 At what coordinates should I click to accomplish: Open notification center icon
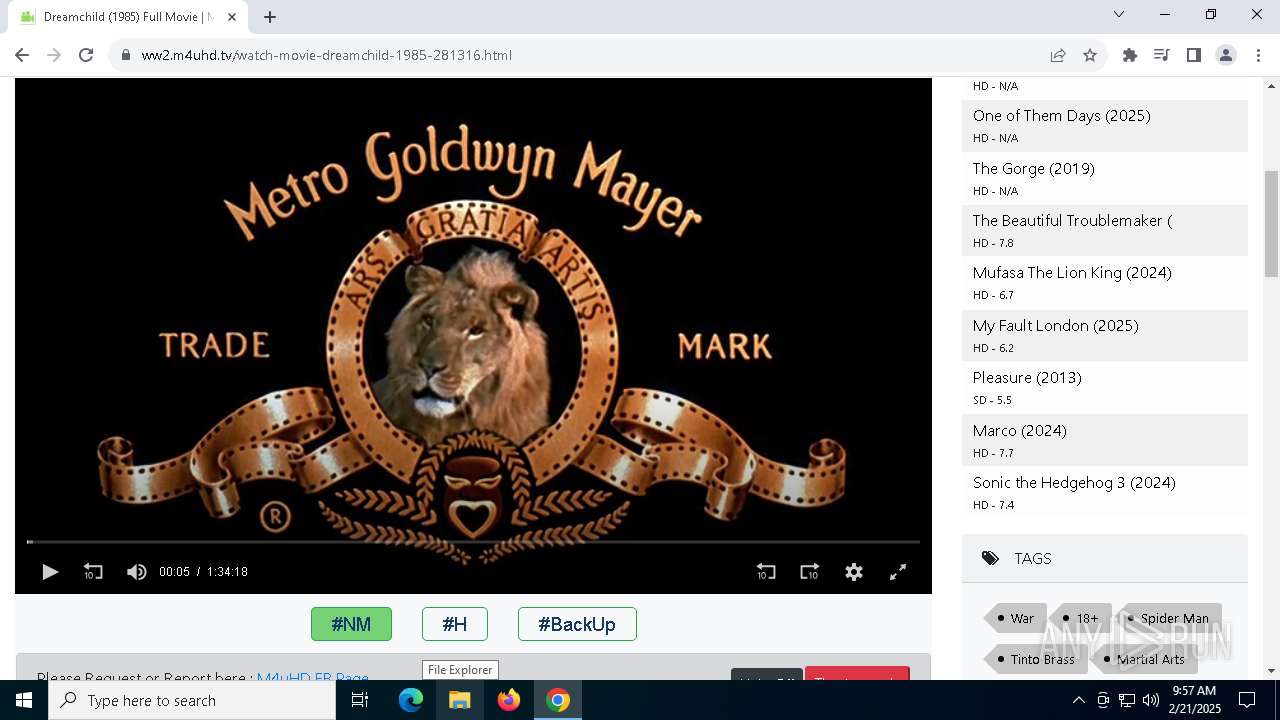[1248, 700]
